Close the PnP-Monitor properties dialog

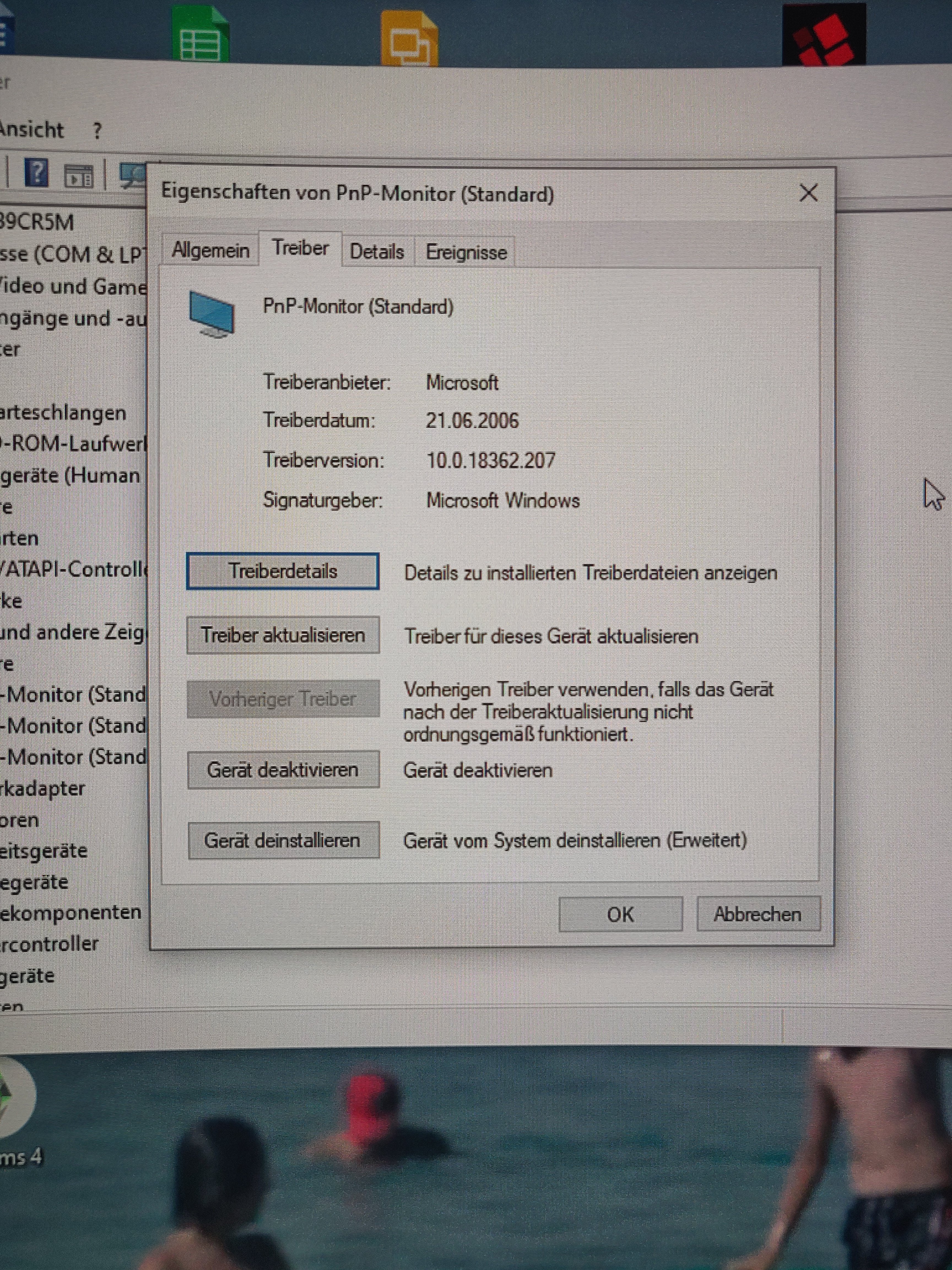pyautogui.click(x=808, y=193)
